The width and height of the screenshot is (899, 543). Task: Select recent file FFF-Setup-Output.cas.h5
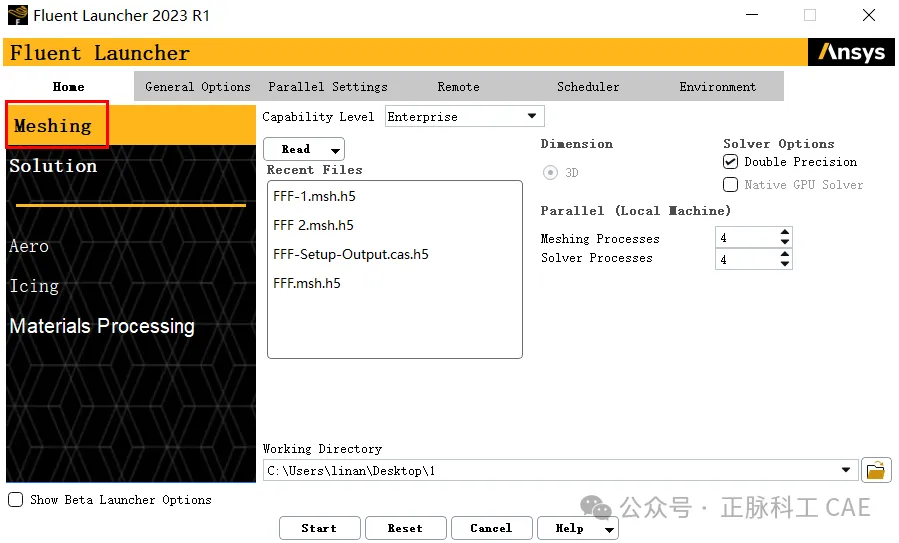click(x=351, y=254)
